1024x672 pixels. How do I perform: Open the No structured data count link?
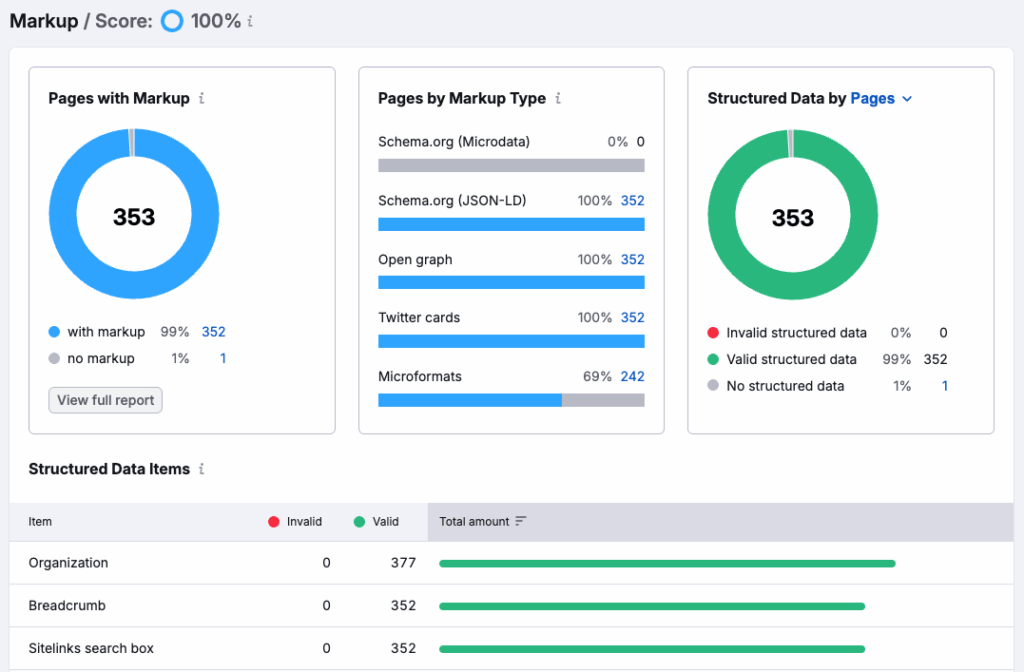click(x=944, y=386)
